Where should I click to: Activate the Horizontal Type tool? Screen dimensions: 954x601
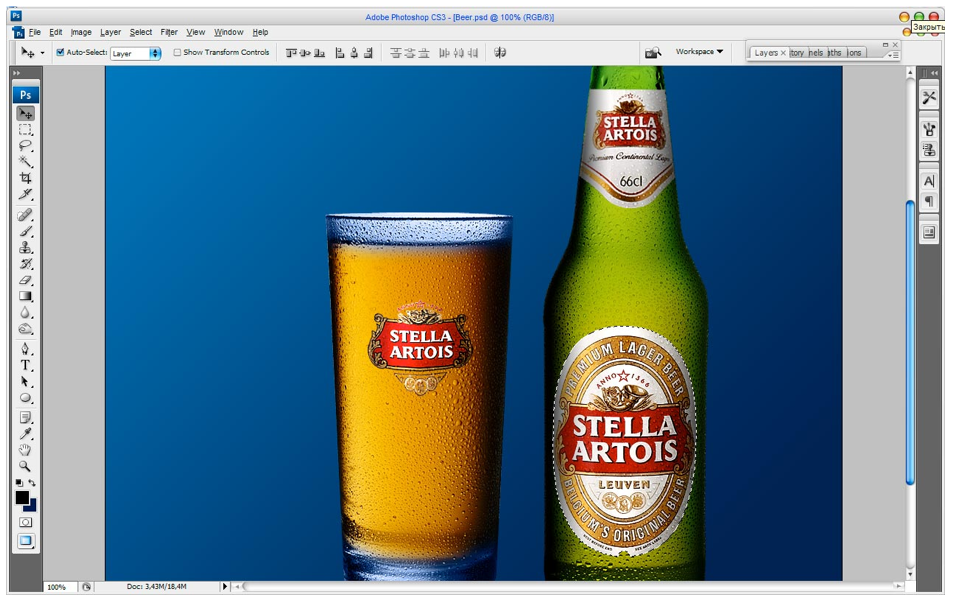tap(26, 365)
